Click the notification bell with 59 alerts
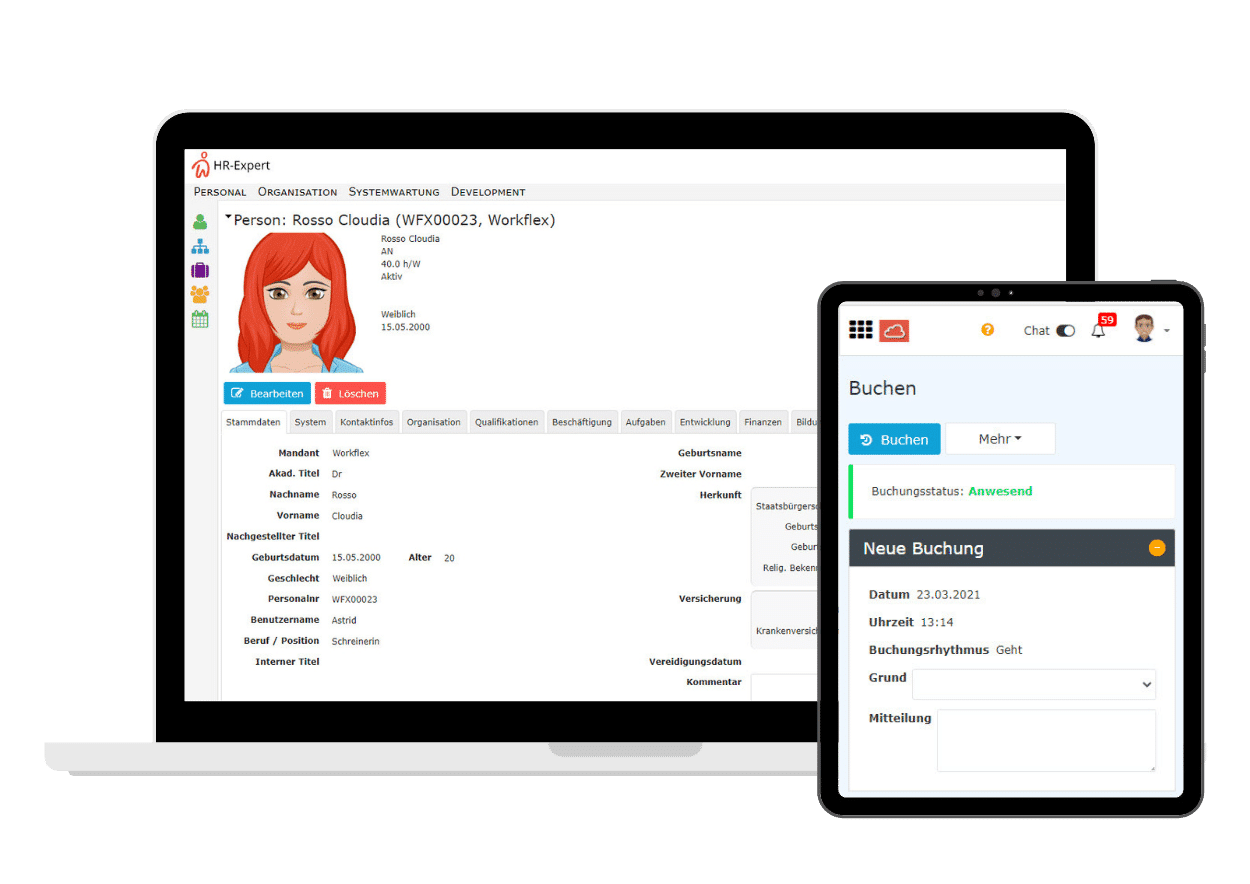This screenshot has width=1250, height=884. [1098, 330]
